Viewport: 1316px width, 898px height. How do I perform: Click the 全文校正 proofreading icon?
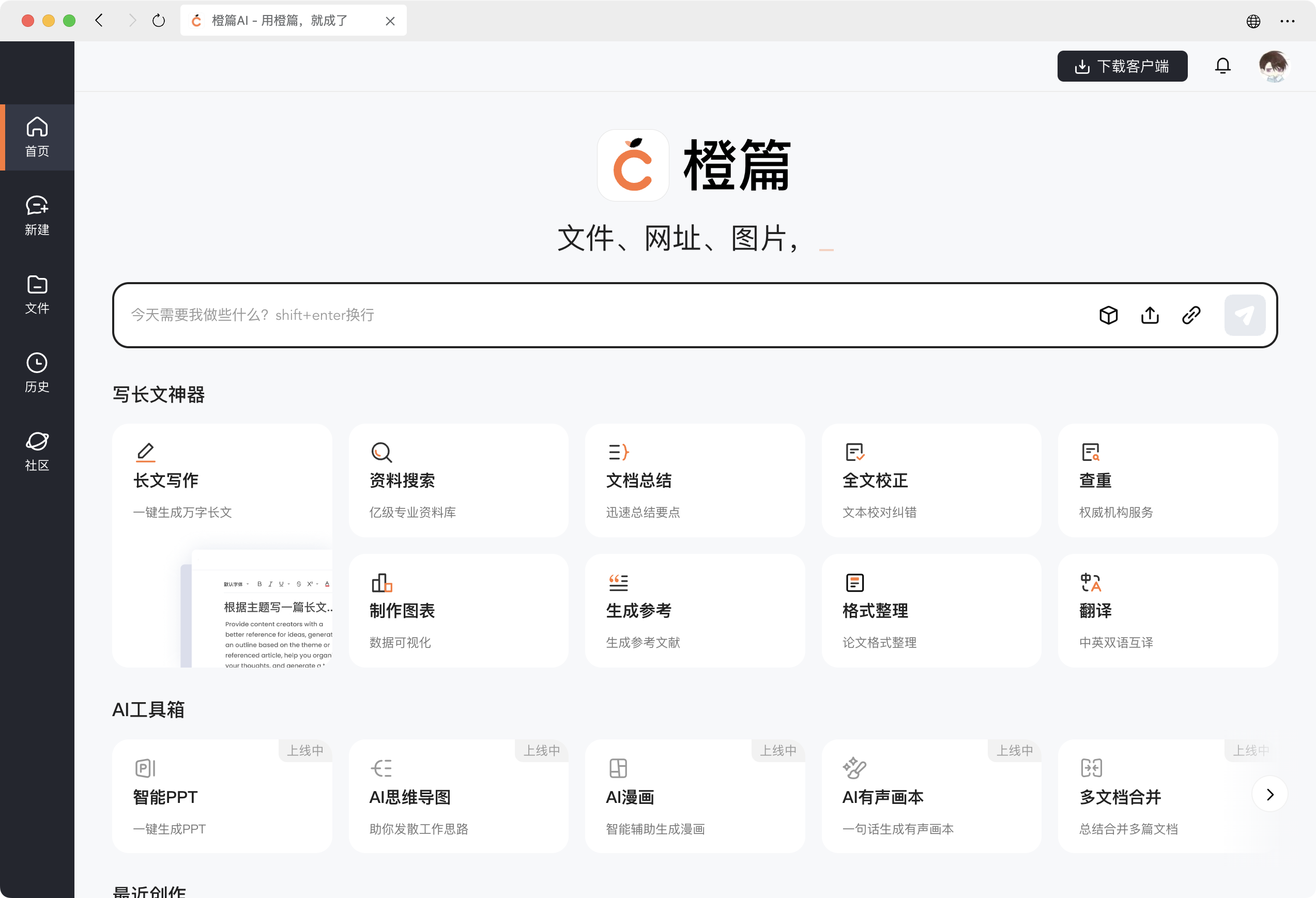click(x=854, y=453)
